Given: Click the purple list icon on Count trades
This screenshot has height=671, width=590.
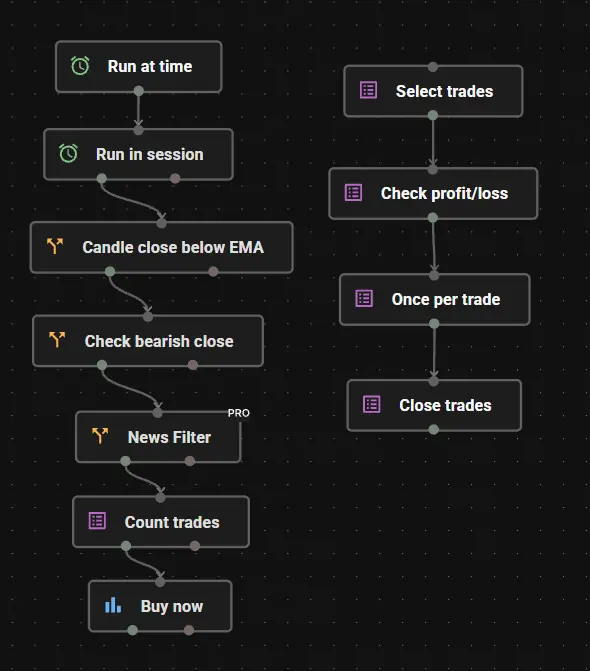Looking at the screenshot, I should click(97, 521).
